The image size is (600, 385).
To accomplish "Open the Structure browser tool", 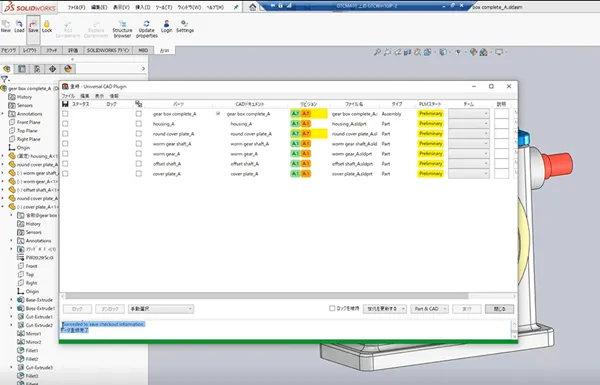I will pyautogui.click(x=122, y=29).
